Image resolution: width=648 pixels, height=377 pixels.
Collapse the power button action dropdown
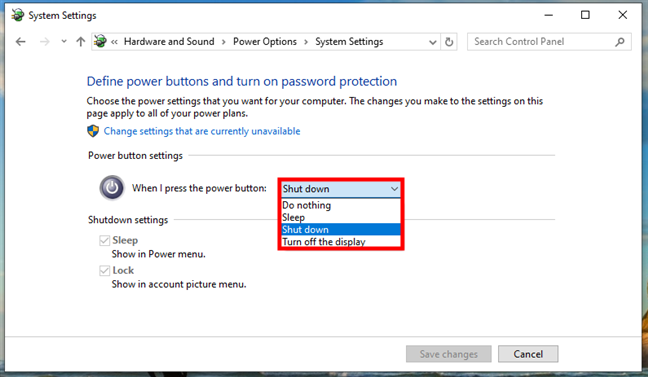[x=341, y=189]
